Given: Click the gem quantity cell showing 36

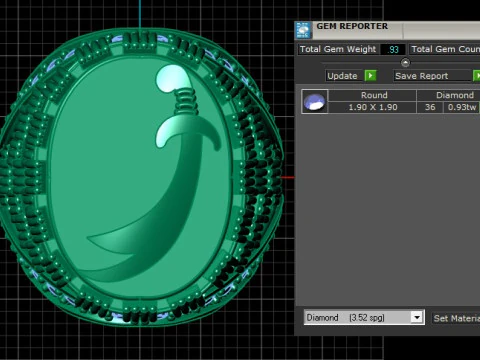Looking at the screenshot, I should click(x=430, y=107).
